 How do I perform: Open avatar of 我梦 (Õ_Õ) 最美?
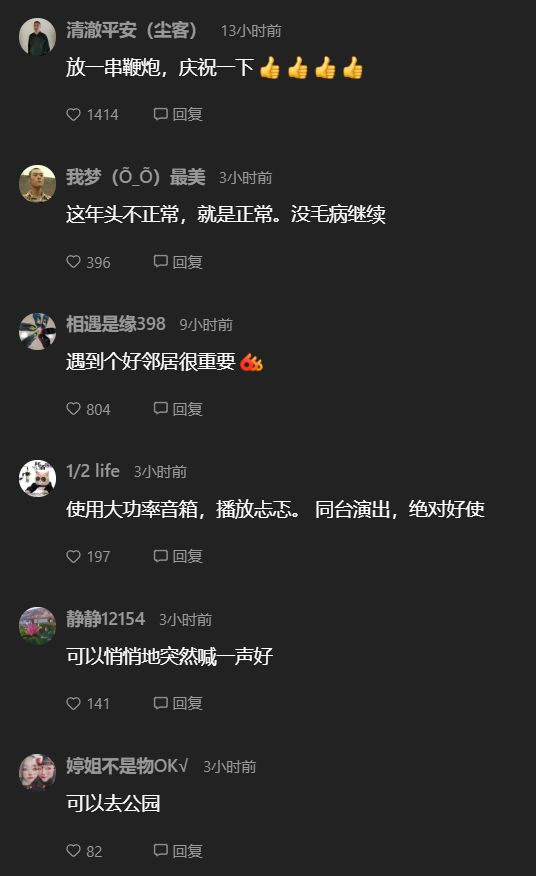[37, 183]
